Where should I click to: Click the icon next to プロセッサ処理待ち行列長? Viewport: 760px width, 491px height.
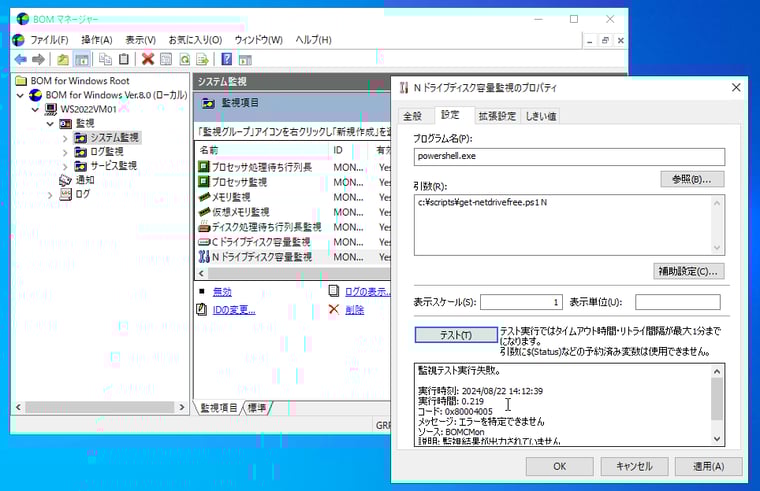tap(204, 167)
